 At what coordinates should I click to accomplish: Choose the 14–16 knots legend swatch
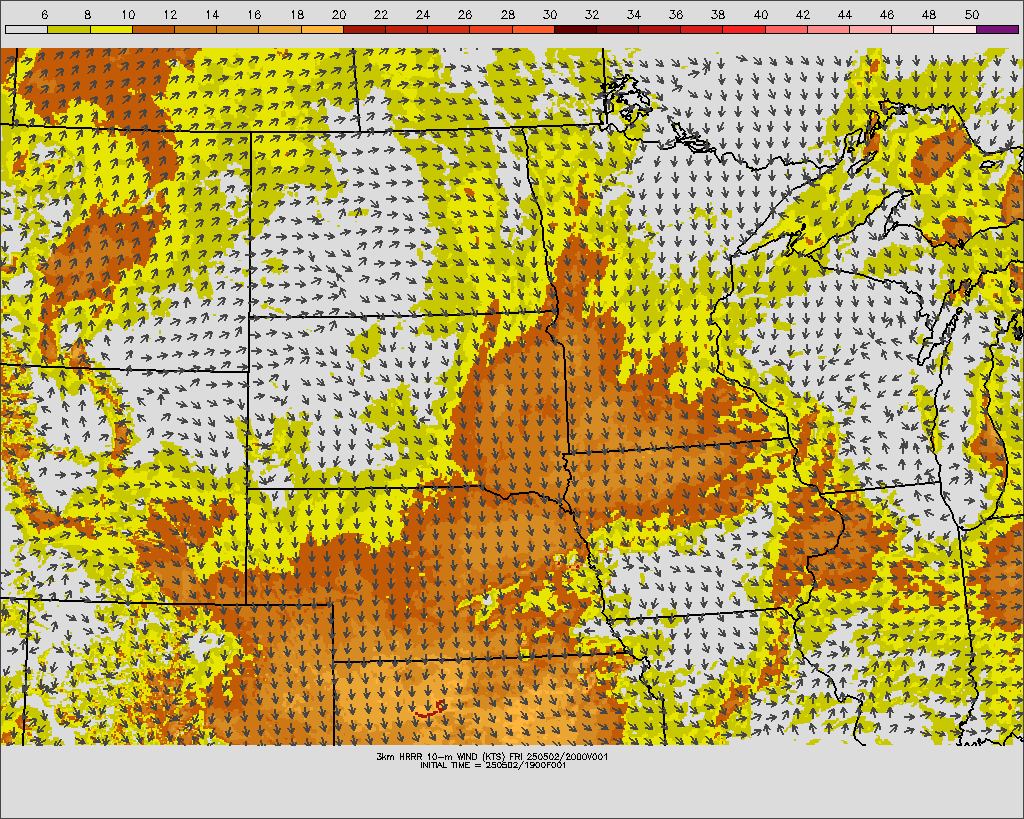click(x=238, y=29)
